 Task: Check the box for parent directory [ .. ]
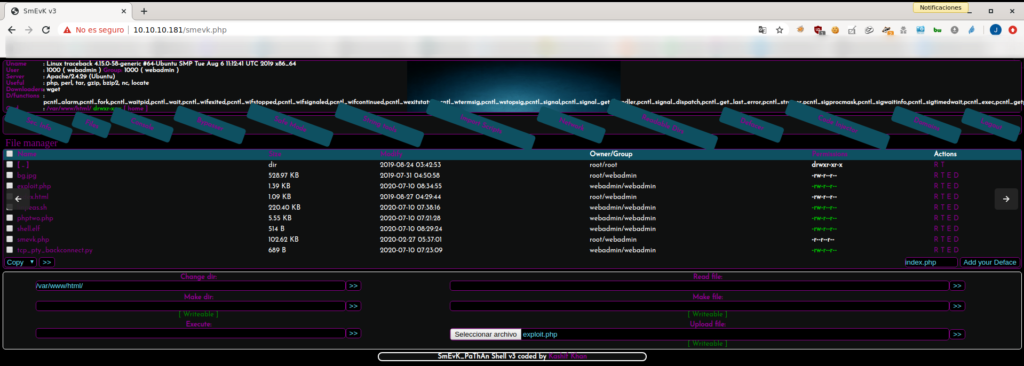[9, 165]
